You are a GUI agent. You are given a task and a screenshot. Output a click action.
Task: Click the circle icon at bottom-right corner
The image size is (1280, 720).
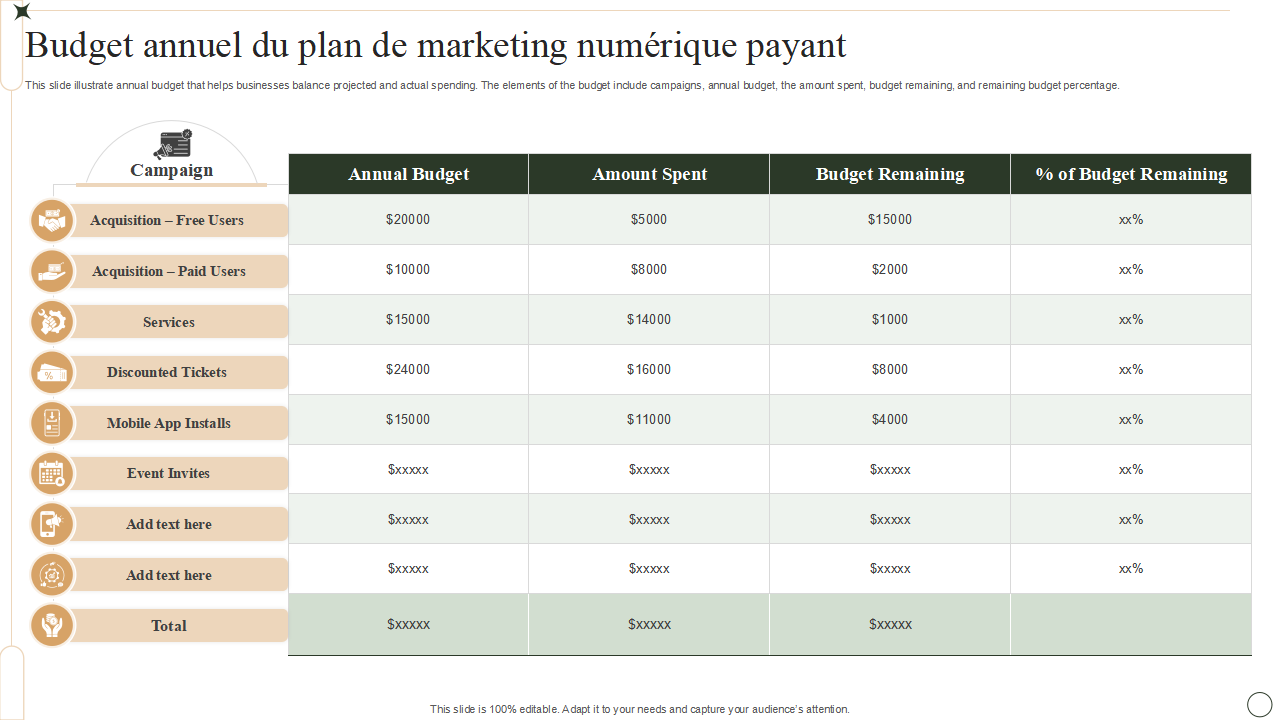pyautogui.click(x=1259, y=703)
